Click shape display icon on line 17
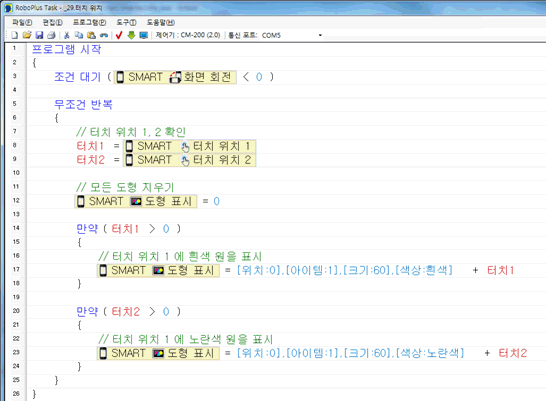 pyautogui.click(x=158, y=270)
